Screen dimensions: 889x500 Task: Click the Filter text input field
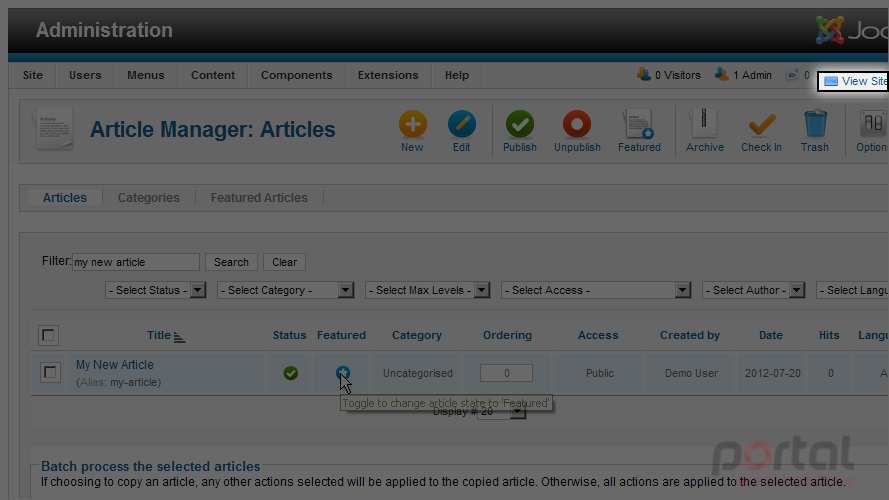[x=136, y=262]
